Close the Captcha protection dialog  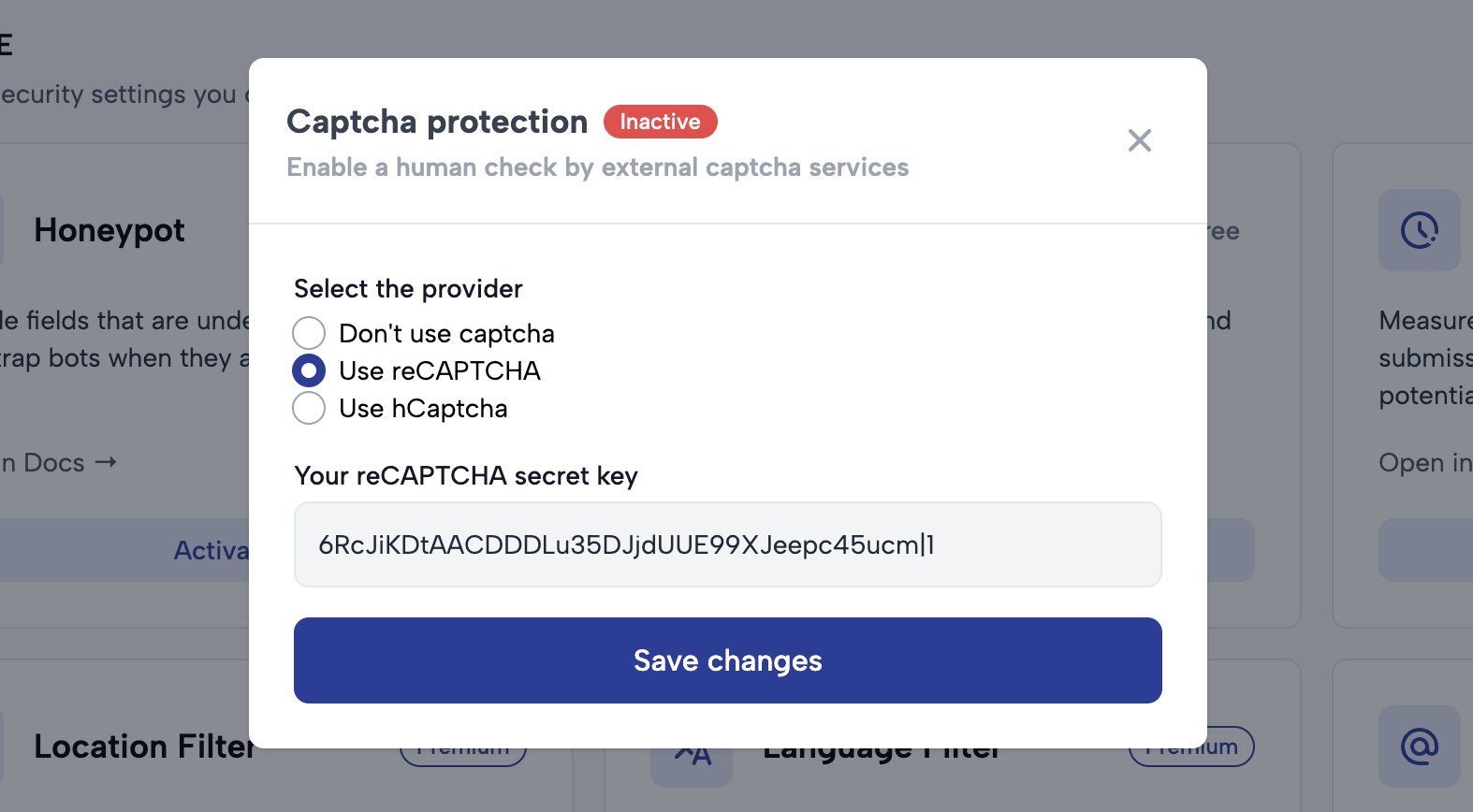click(1140, 140)
